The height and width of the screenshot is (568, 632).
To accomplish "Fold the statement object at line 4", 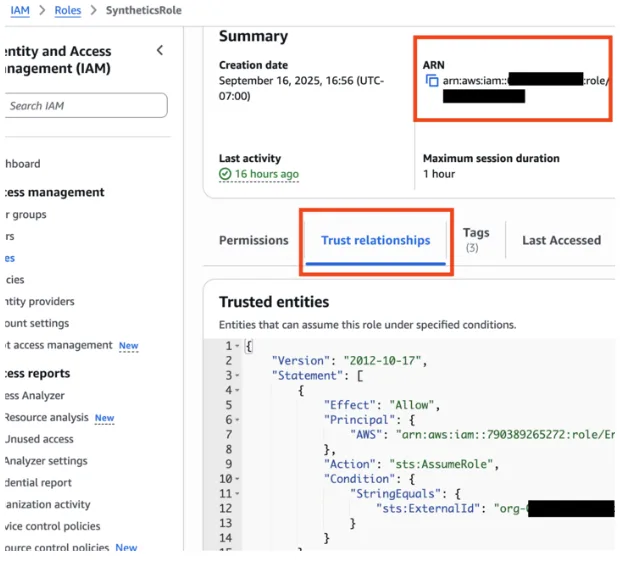I will (x=237, y=390).
